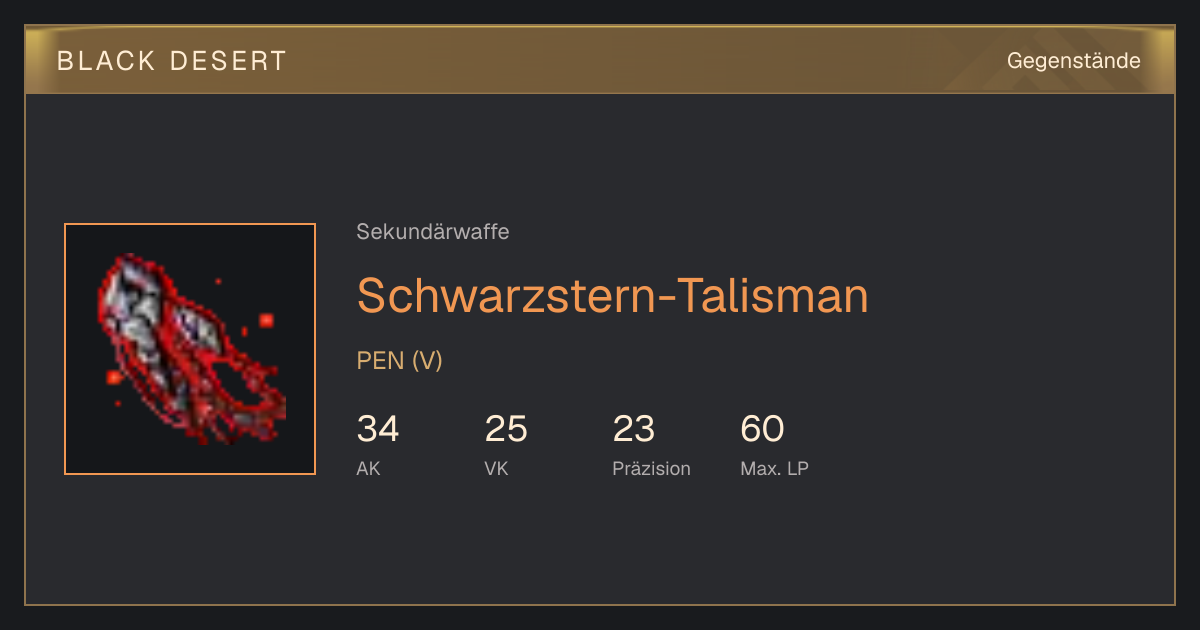1200x630 pixels.
Task: Select the VK stat label
Action: (x=496, y=468)
